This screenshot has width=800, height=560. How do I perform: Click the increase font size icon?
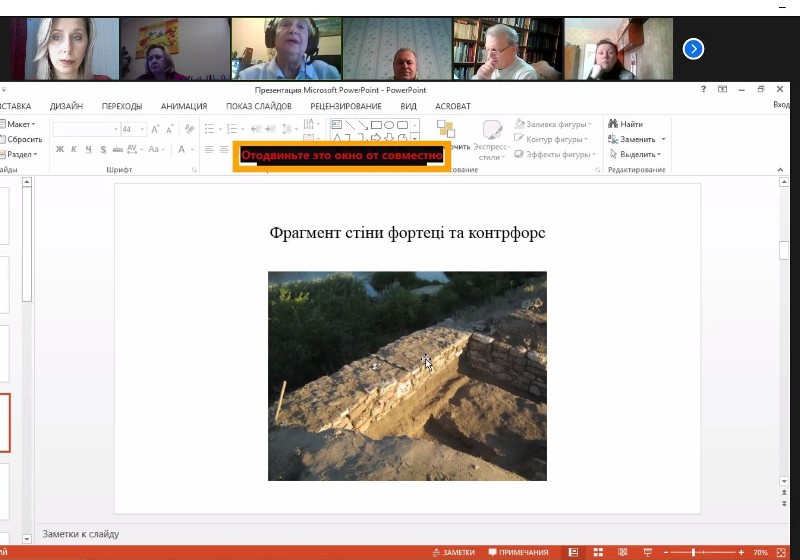(x=156, y=129)
